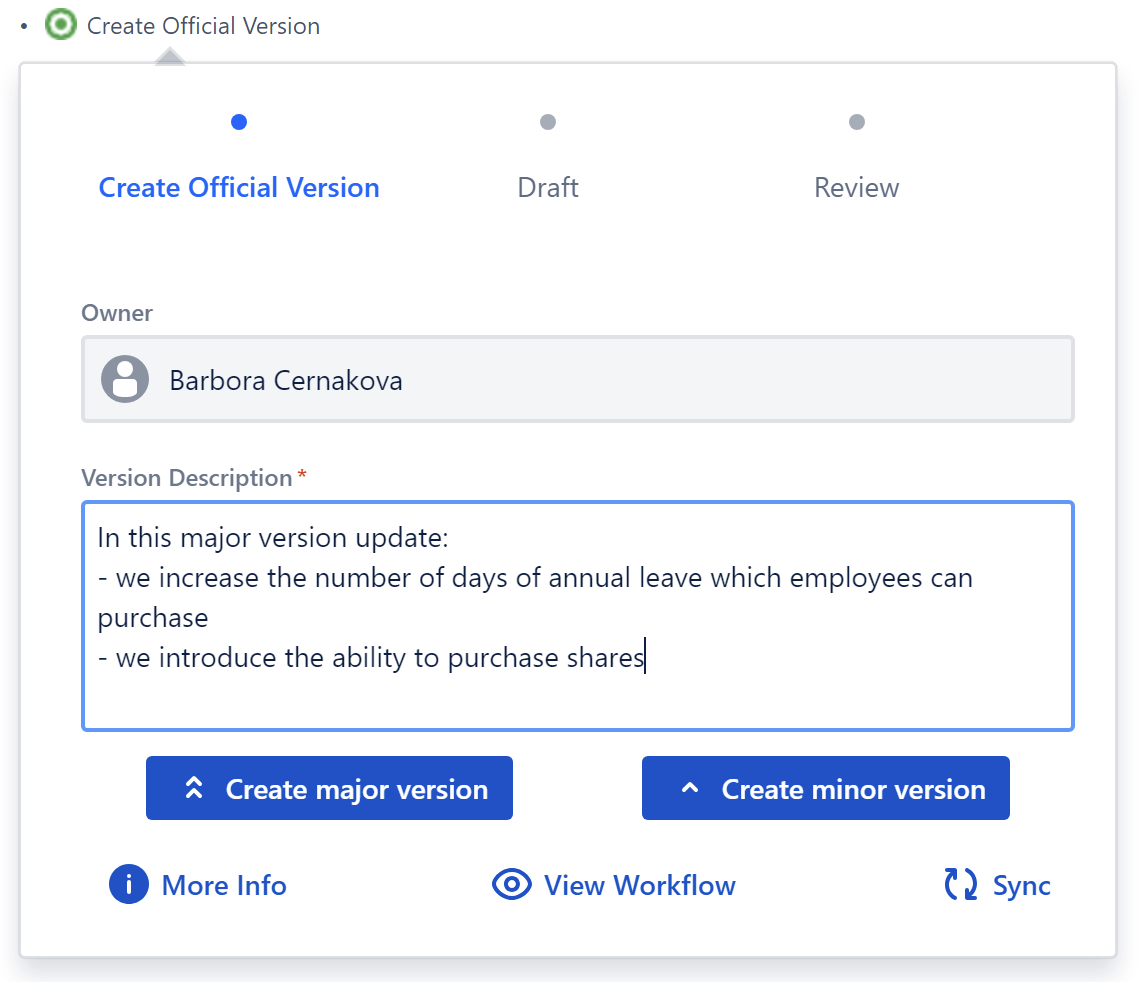This screenshot has width=1142, height=982.
Task: Click the Sync link text
Action: [x=1021, y=886]
